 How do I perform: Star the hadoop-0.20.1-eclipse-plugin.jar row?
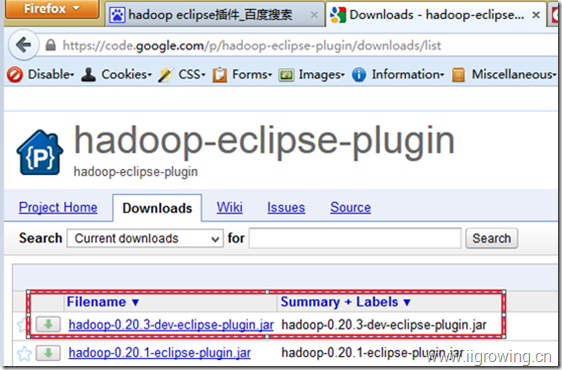pos(24,354)
